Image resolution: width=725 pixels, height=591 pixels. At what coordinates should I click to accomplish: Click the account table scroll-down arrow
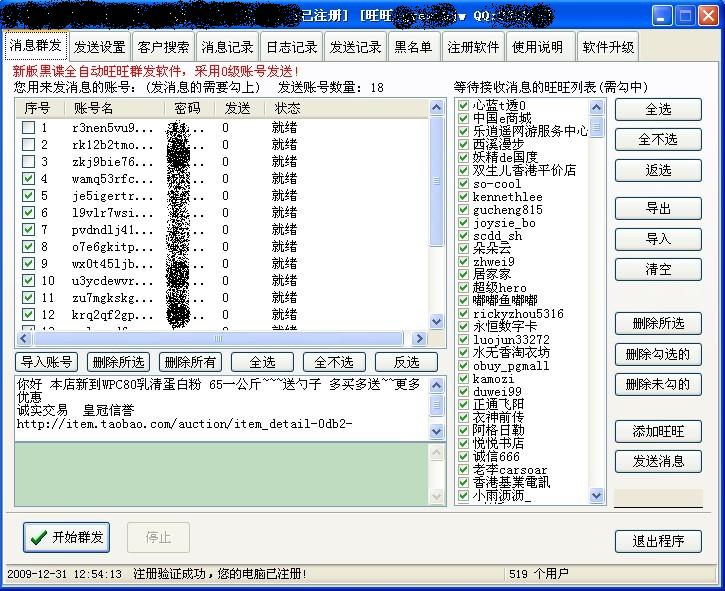(436, 321)
